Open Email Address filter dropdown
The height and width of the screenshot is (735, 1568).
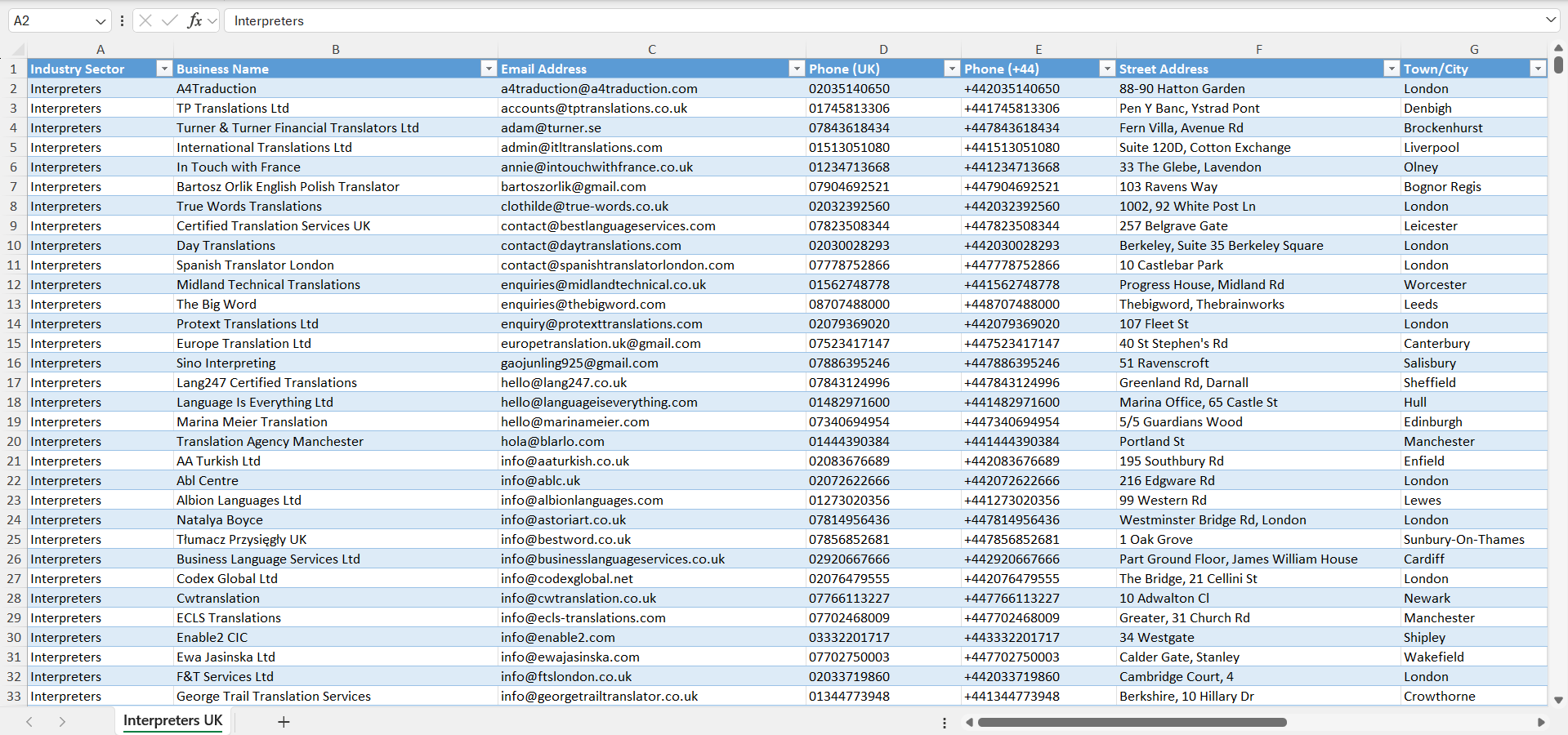point(797,69)
